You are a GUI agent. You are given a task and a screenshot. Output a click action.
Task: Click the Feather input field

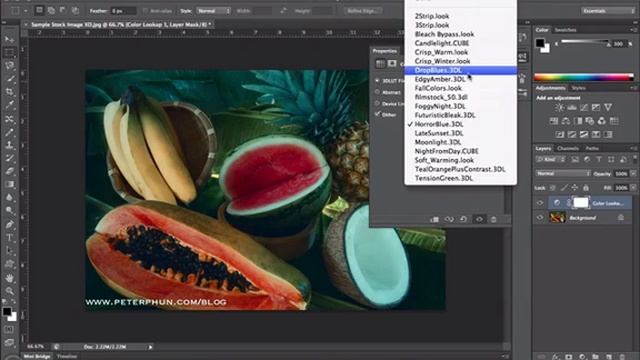tap(124, 11)
